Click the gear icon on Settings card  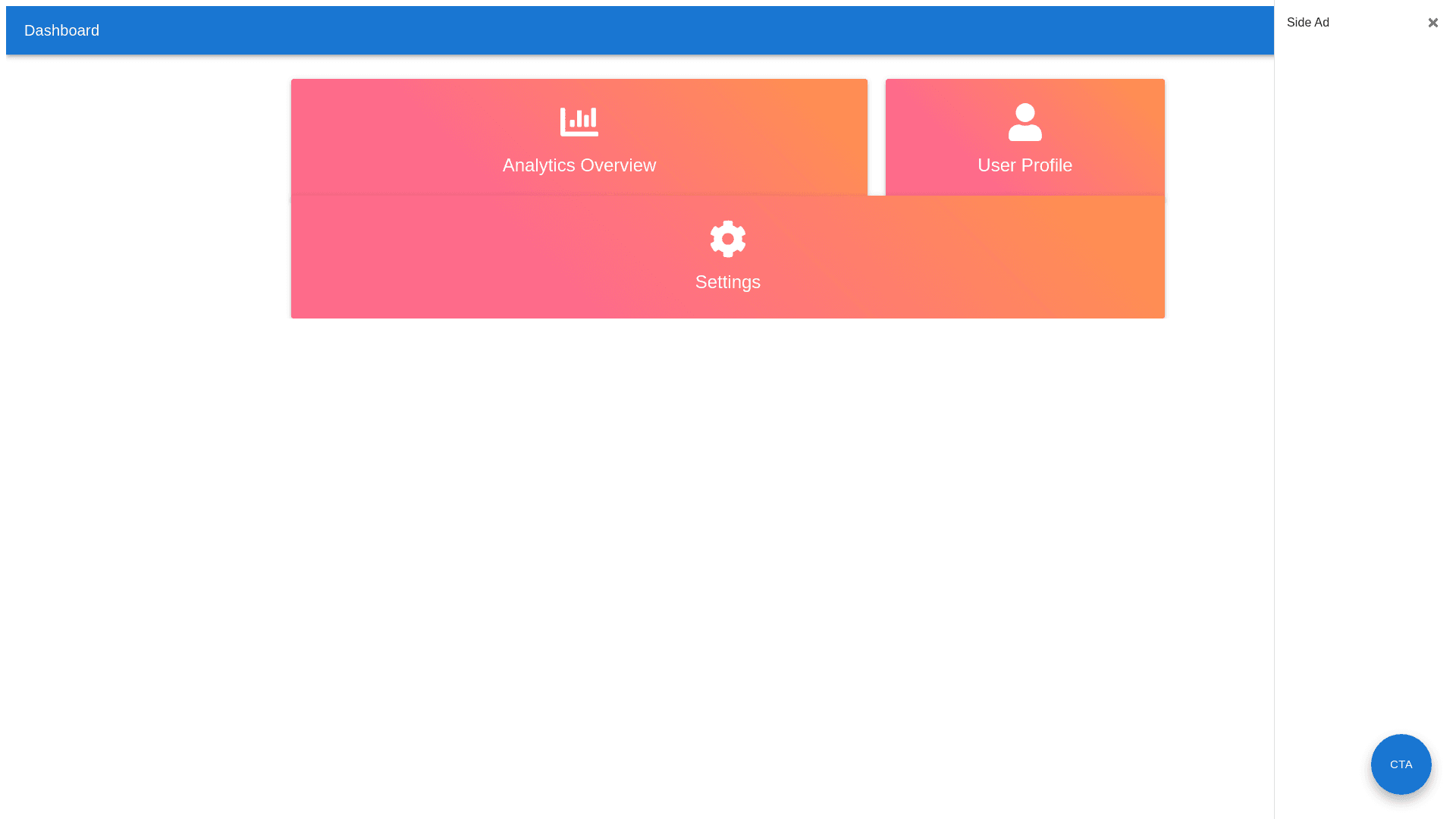727,239
